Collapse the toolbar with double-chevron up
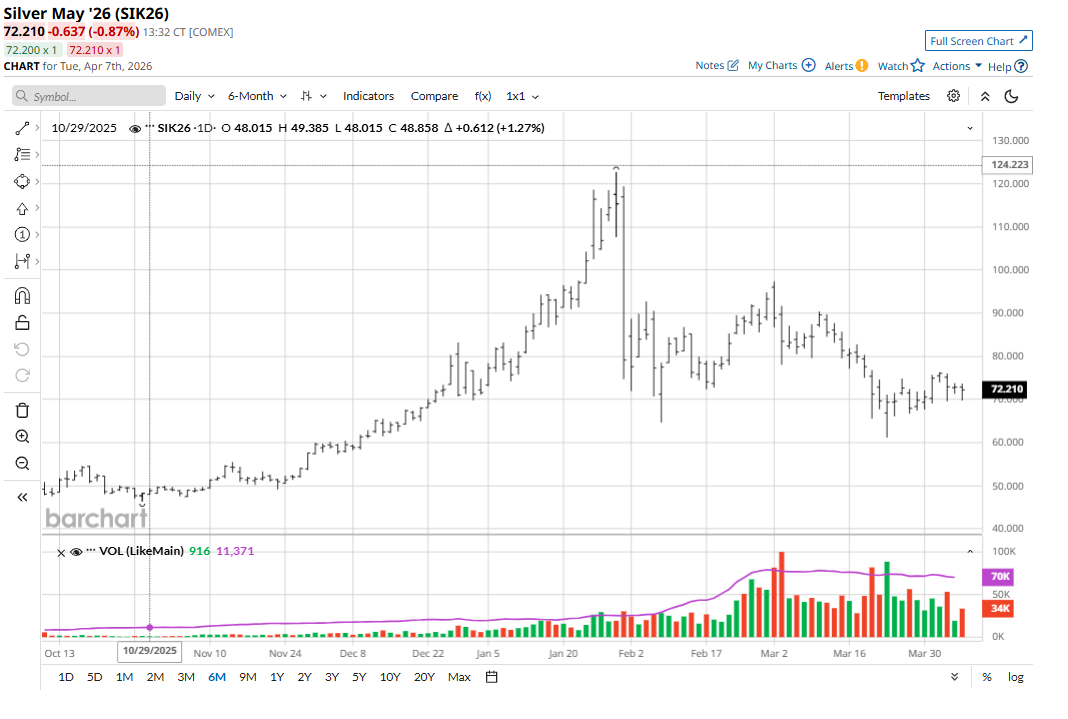 pos(985,97)
